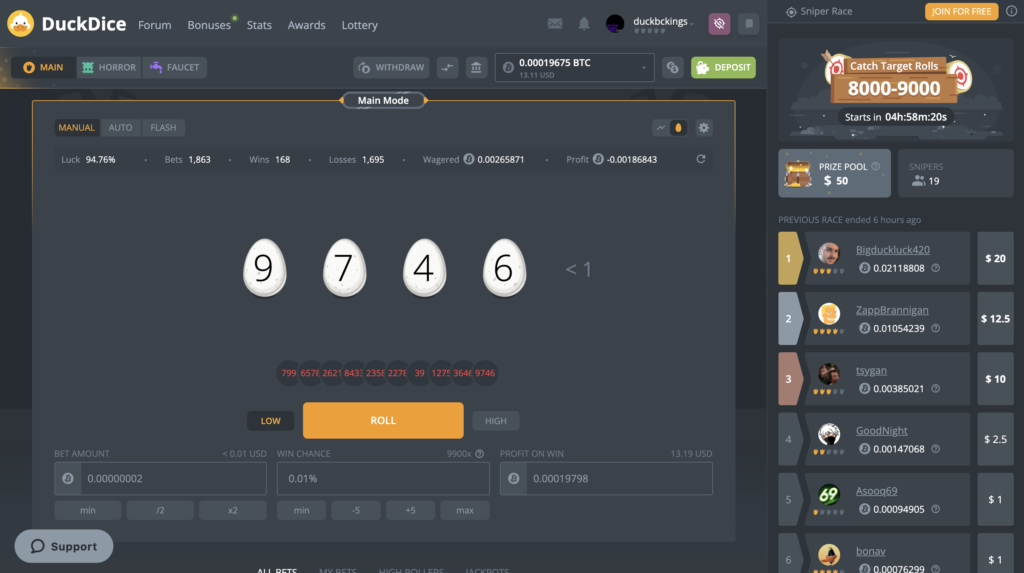
Task: Open the game settings gear
Action: click(x=703, y=128)
